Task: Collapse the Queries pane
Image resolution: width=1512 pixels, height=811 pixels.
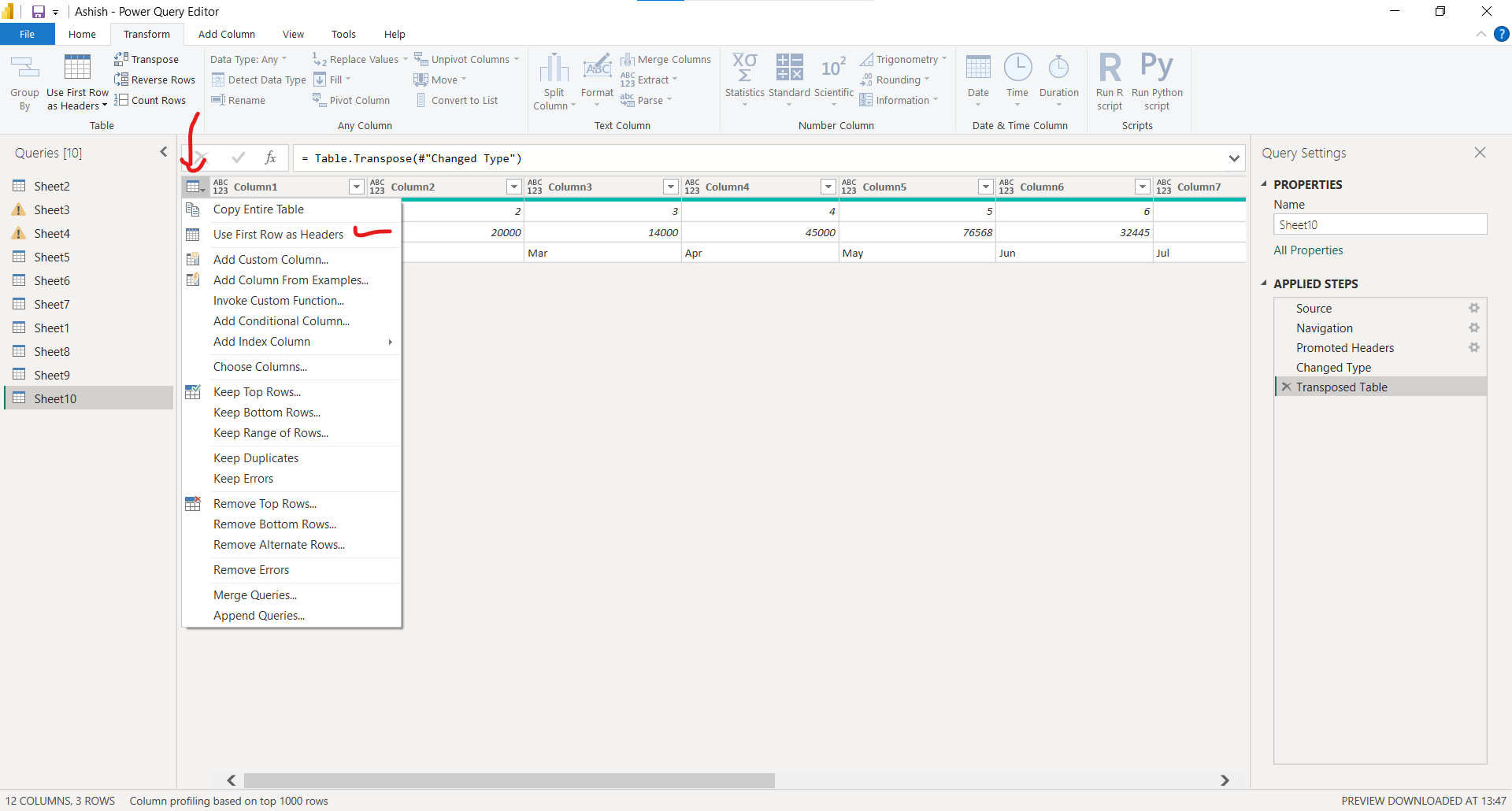Action: coord(164,152)
